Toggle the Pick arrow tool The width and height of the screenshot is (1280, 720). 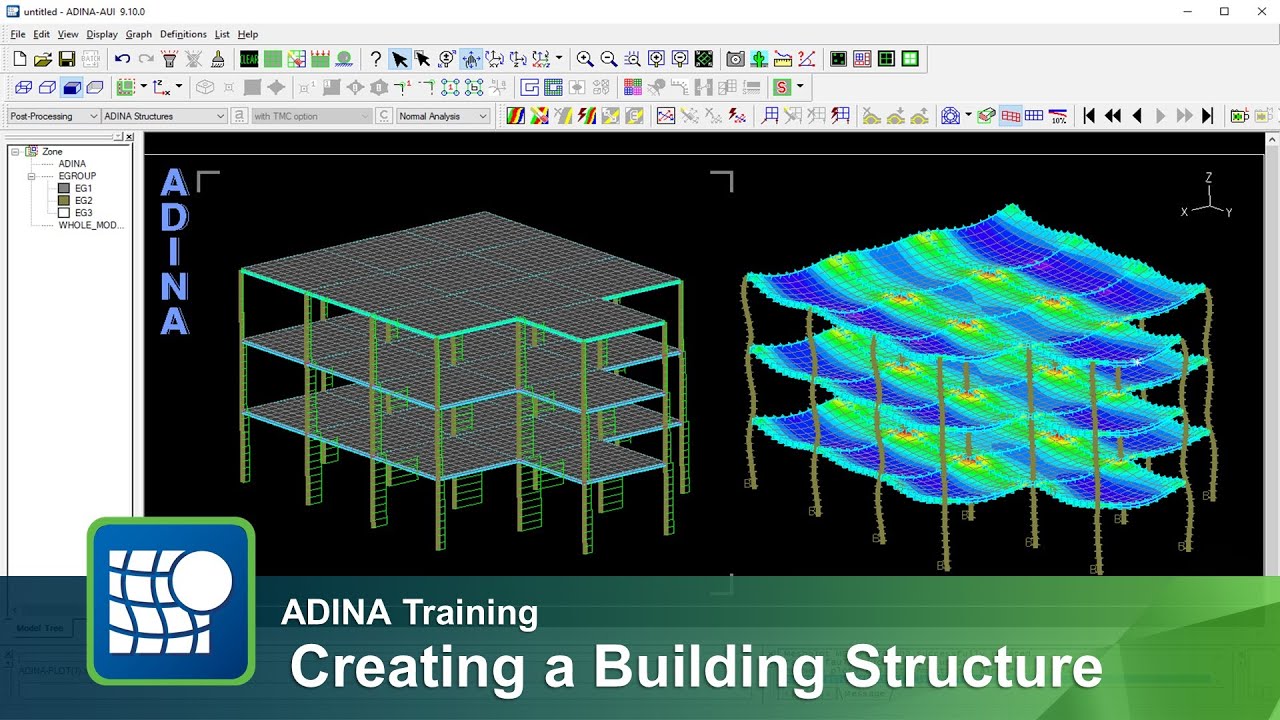(399, 59)
